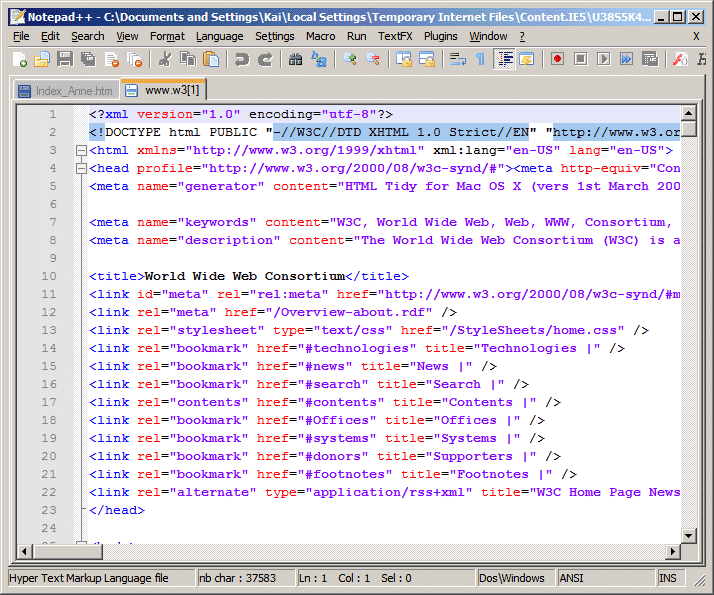This screenshot has height=595, width=714.
Task: Click the vertical scrollbar down arrow
Action: [x=688, y=536]
